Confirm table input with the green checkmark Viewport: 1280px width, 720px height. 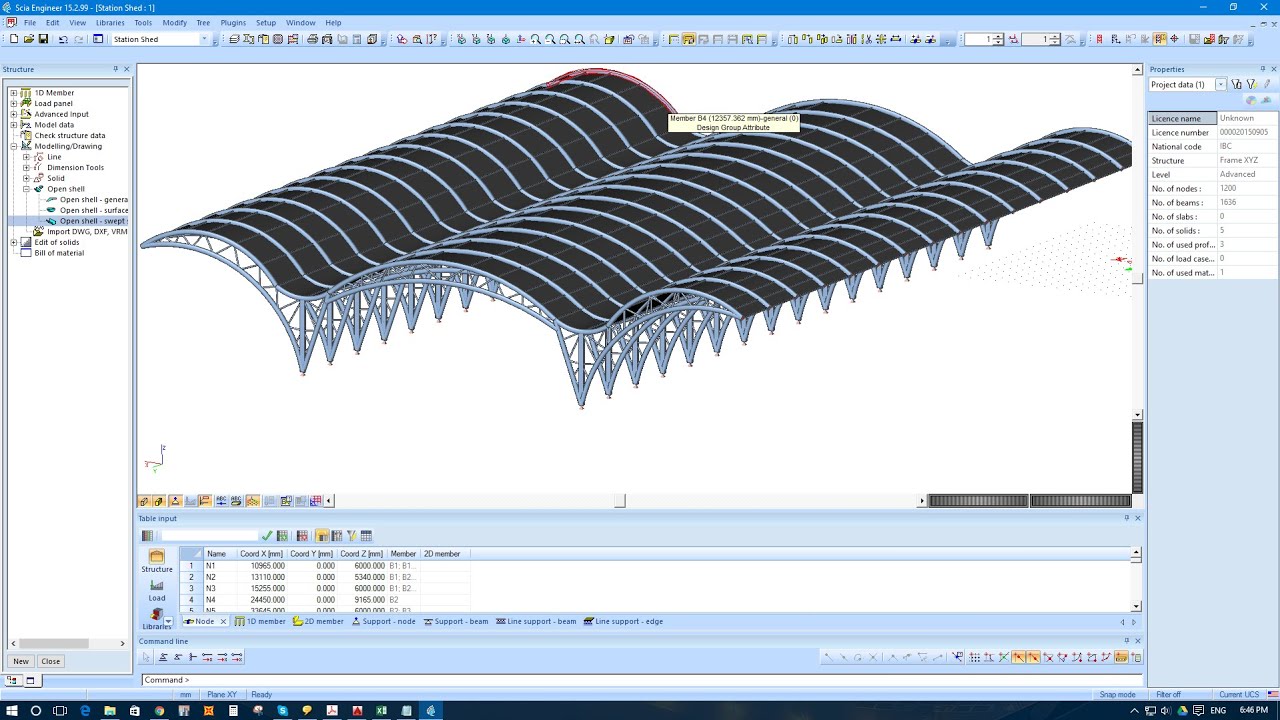266,536
